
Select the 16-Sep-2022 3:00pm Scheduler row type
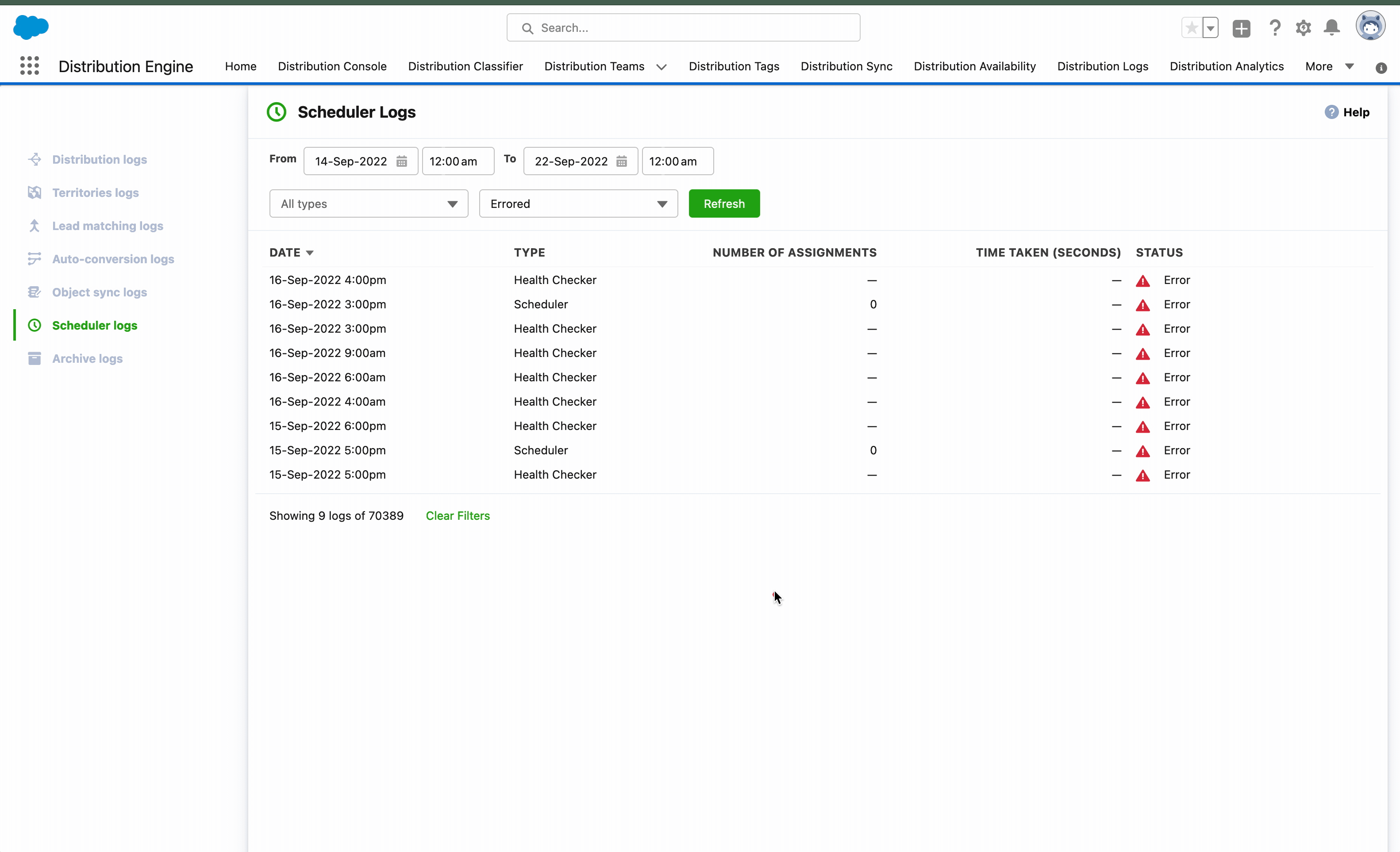(540, 304)
